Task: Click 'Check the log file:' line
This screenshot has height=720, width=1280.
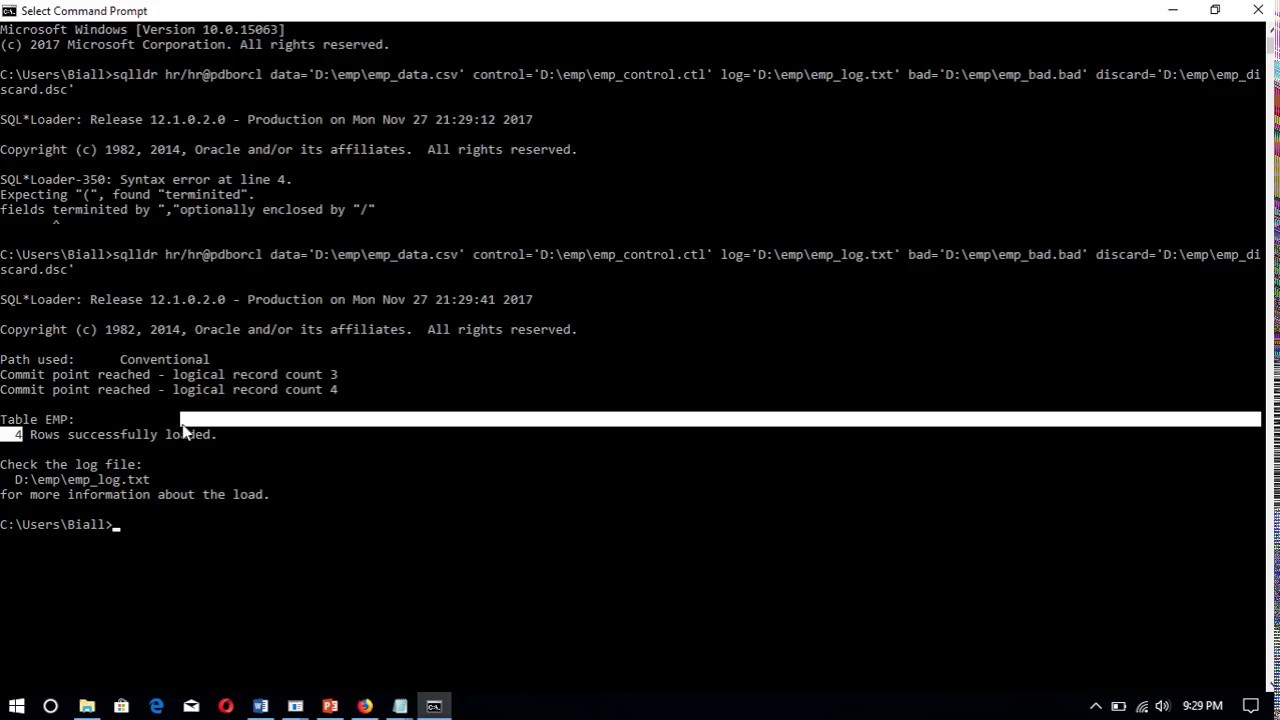Action: [x=71, y=464]
